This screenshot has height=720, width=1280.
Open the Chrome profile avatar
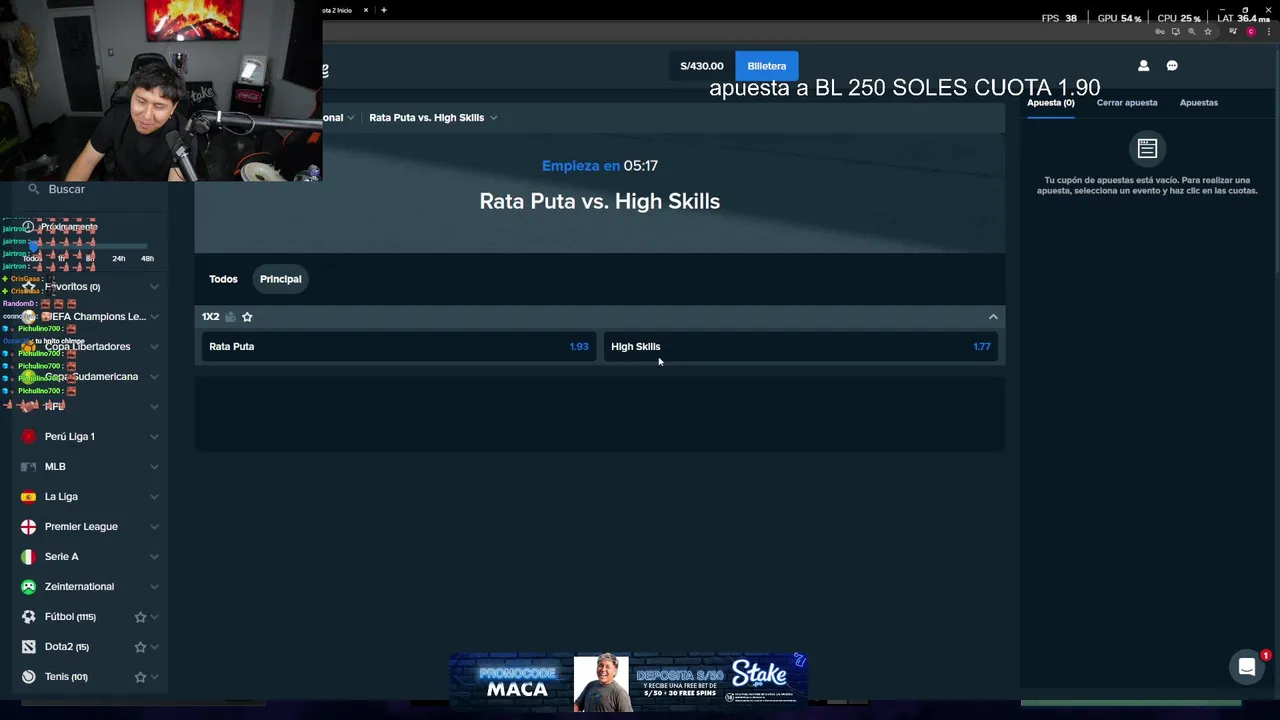click(1251, 32)
